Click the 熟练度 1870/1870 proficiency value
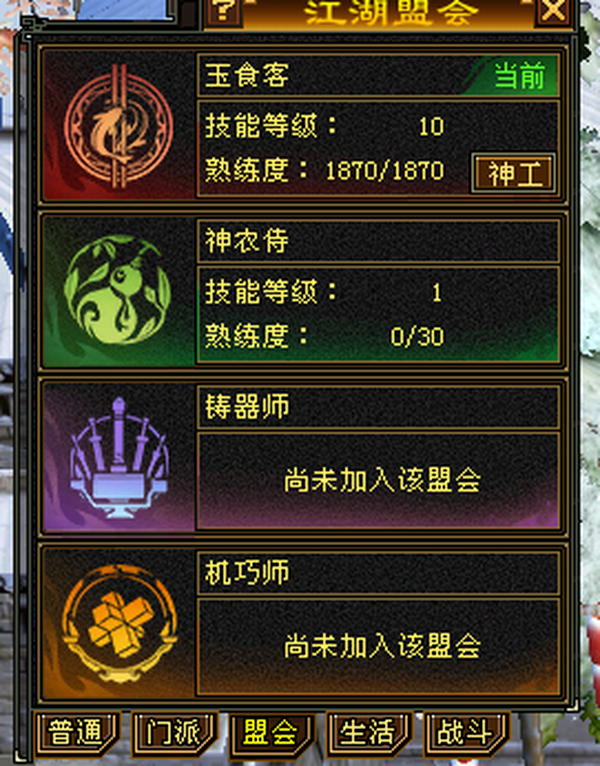Image resolution: width=600 pixels, height=766 pixels. pyautogui.click(x=385, y=170)
